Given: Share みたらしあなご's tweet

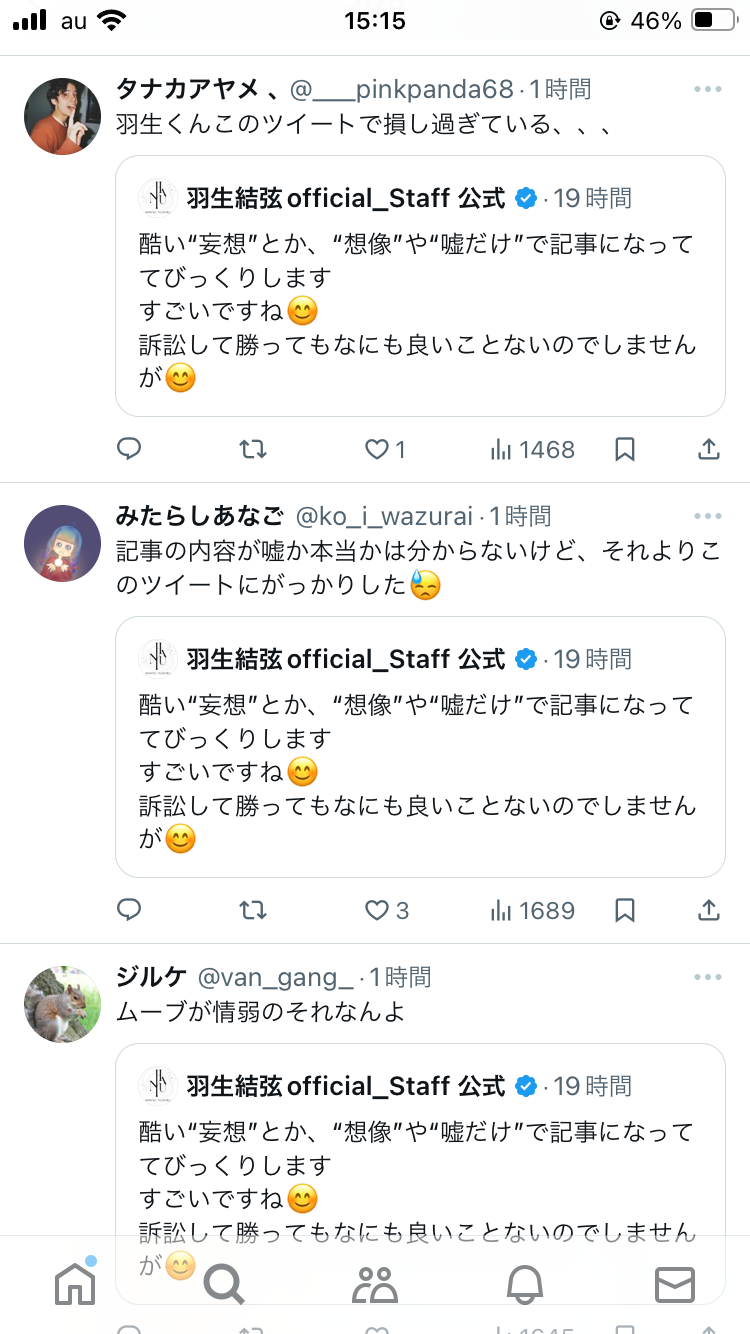Looking at the screenshot, I should pos(708,911).
